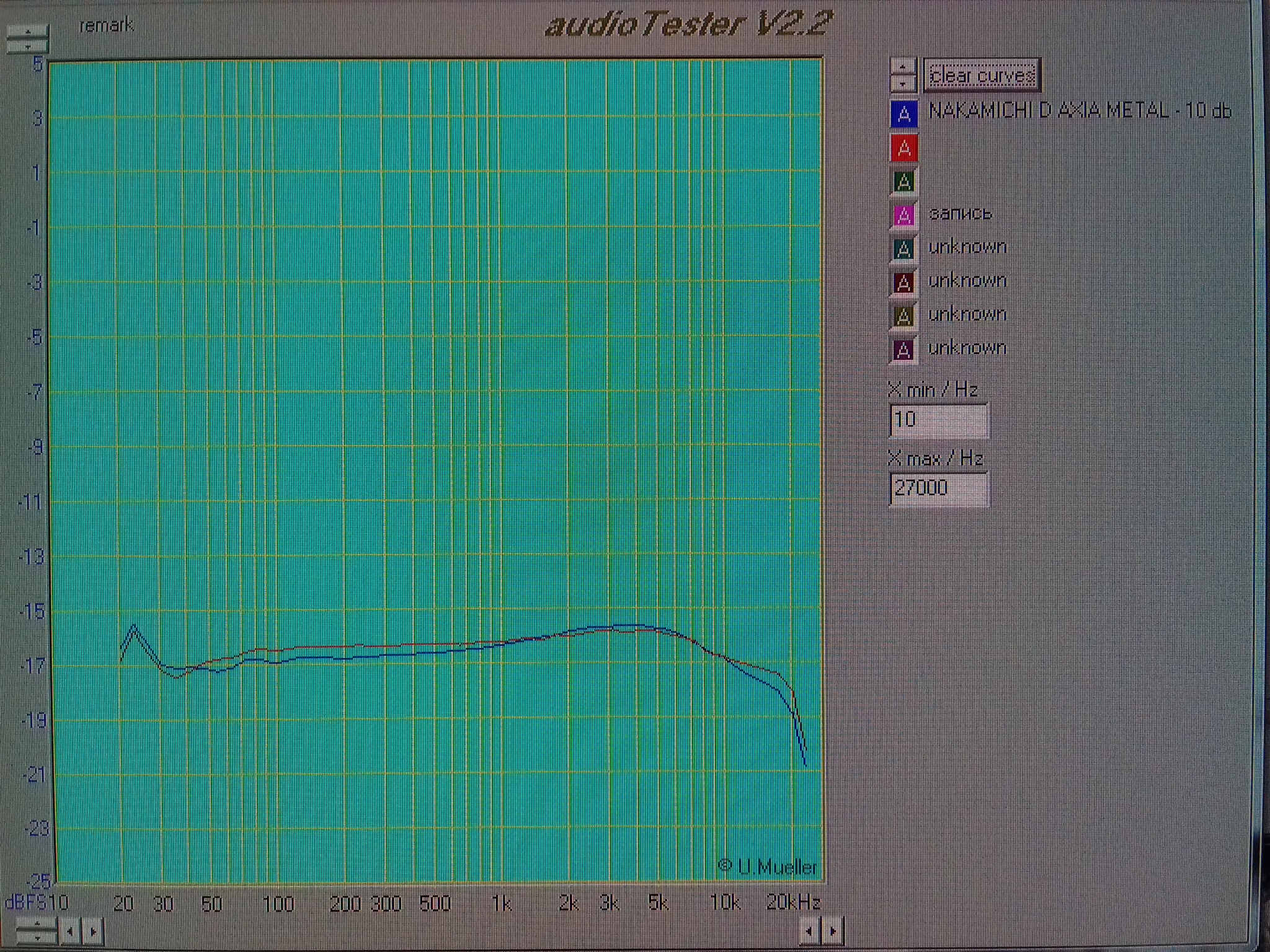This screenshot has width=1270, height=952.
Task: Toggle purple curve A, fourth unknown
Action: [904, 350]
